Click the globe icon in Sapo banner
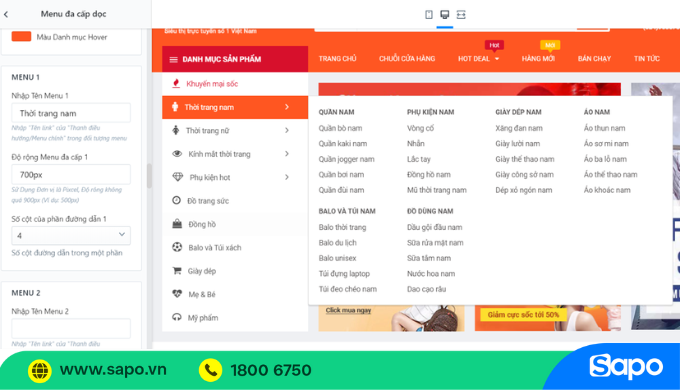 pos(39,371)
